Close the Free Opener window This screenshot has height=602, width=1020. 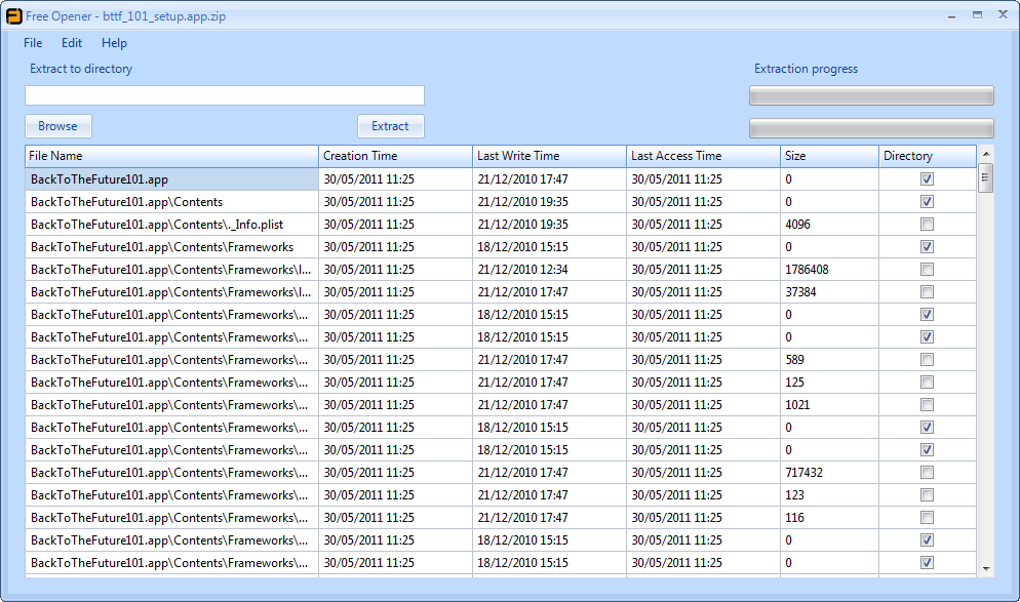(x=1003, y=15)
